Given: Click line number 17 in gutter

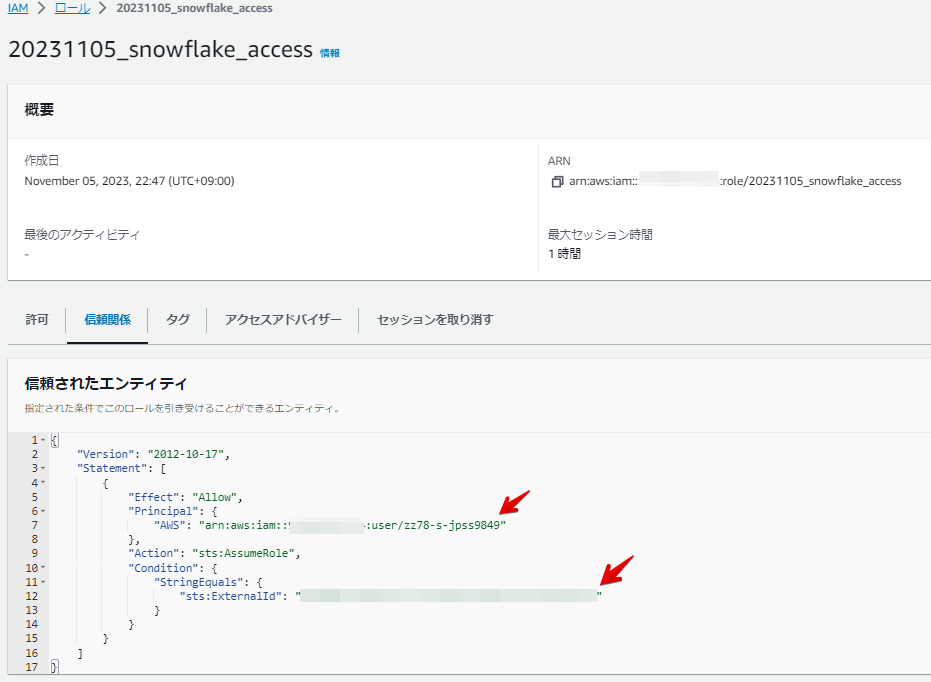Looking at the screenshot, I should coord(31,667).
